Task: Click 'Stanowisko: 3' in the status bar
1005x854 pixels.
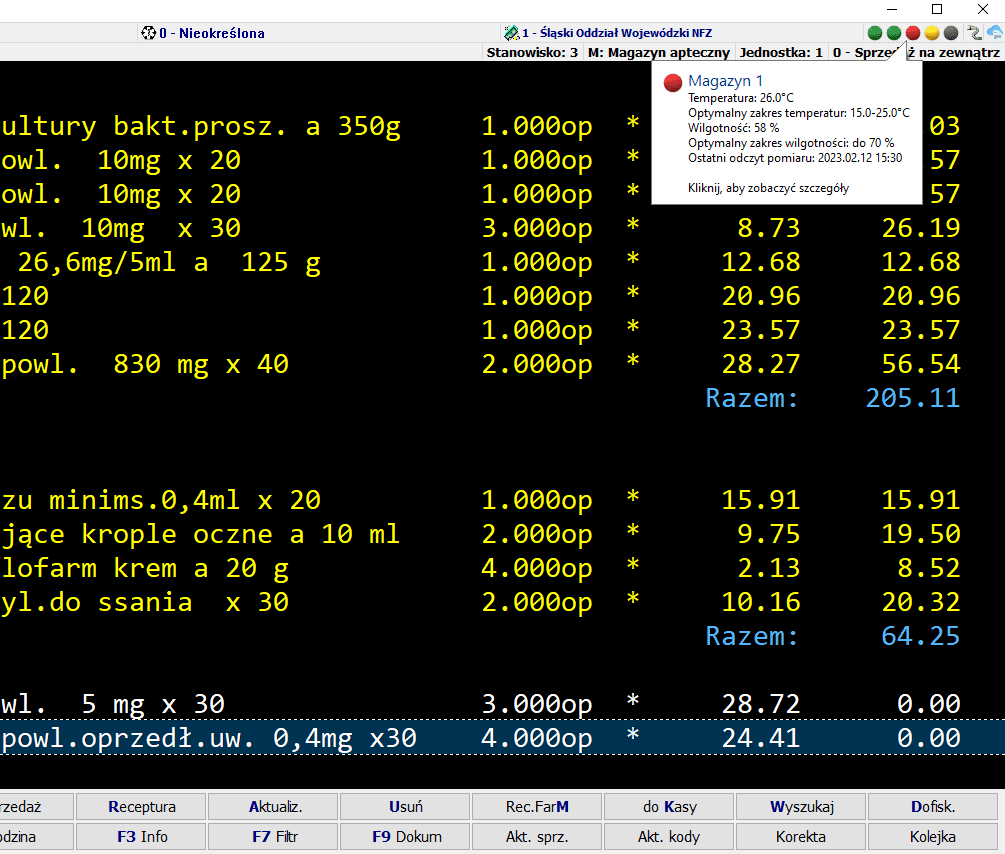Action: (532, 53)
